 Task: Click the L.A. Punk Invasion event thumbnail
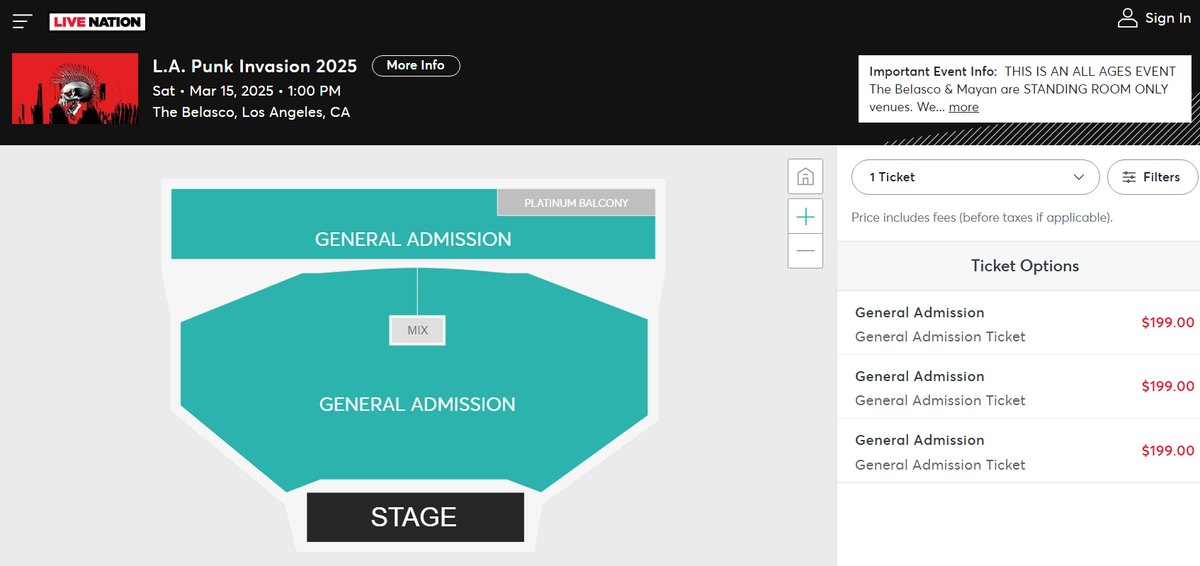point(74,89)
